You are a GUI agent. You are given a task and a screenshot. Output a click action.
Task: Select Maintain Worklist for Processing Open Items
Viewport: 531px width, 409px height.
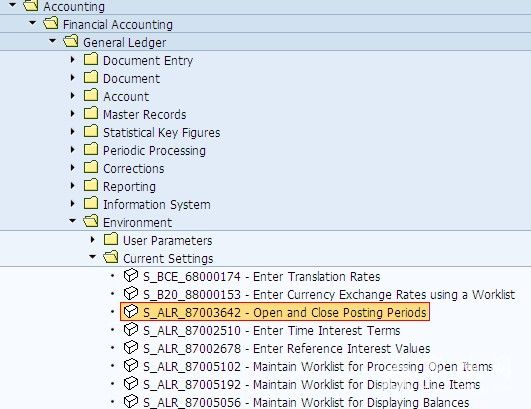click(318, 366)
